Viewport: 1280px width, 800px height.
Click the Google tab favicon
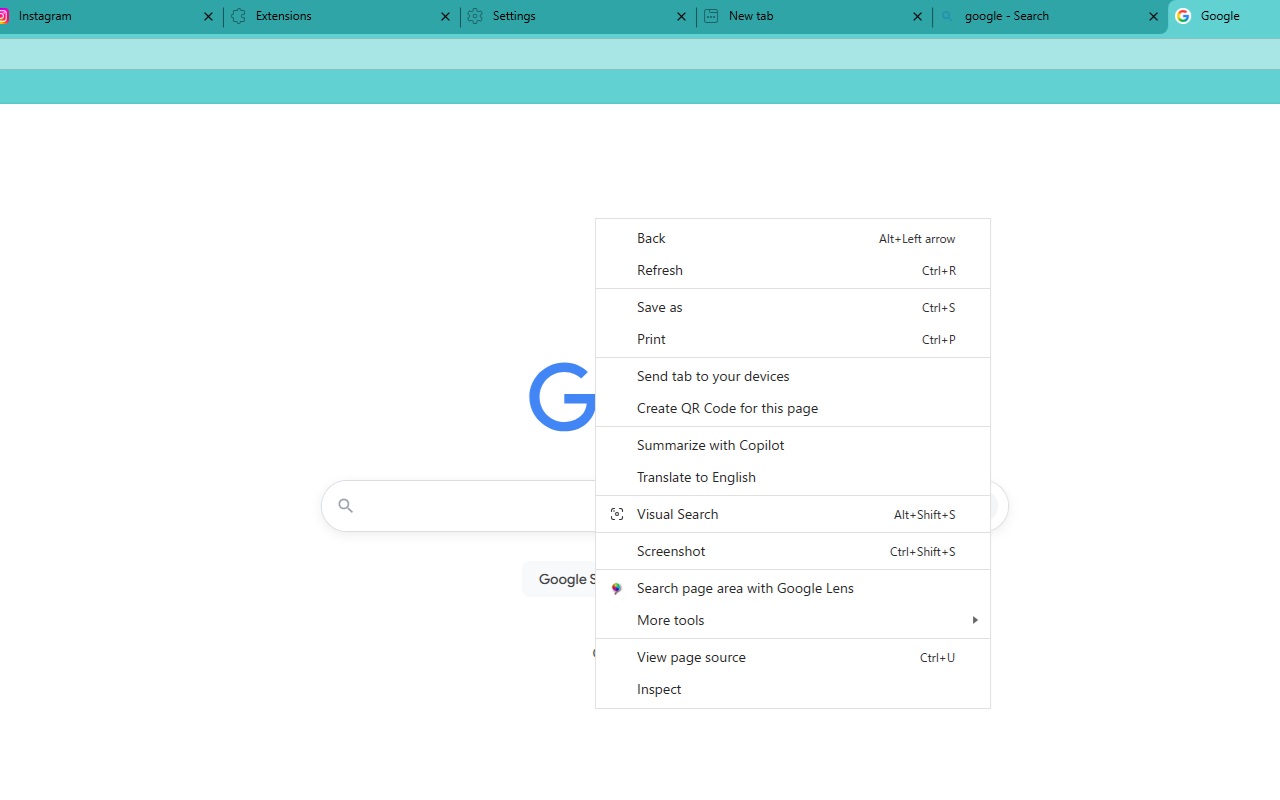(x=1183, y=16)
